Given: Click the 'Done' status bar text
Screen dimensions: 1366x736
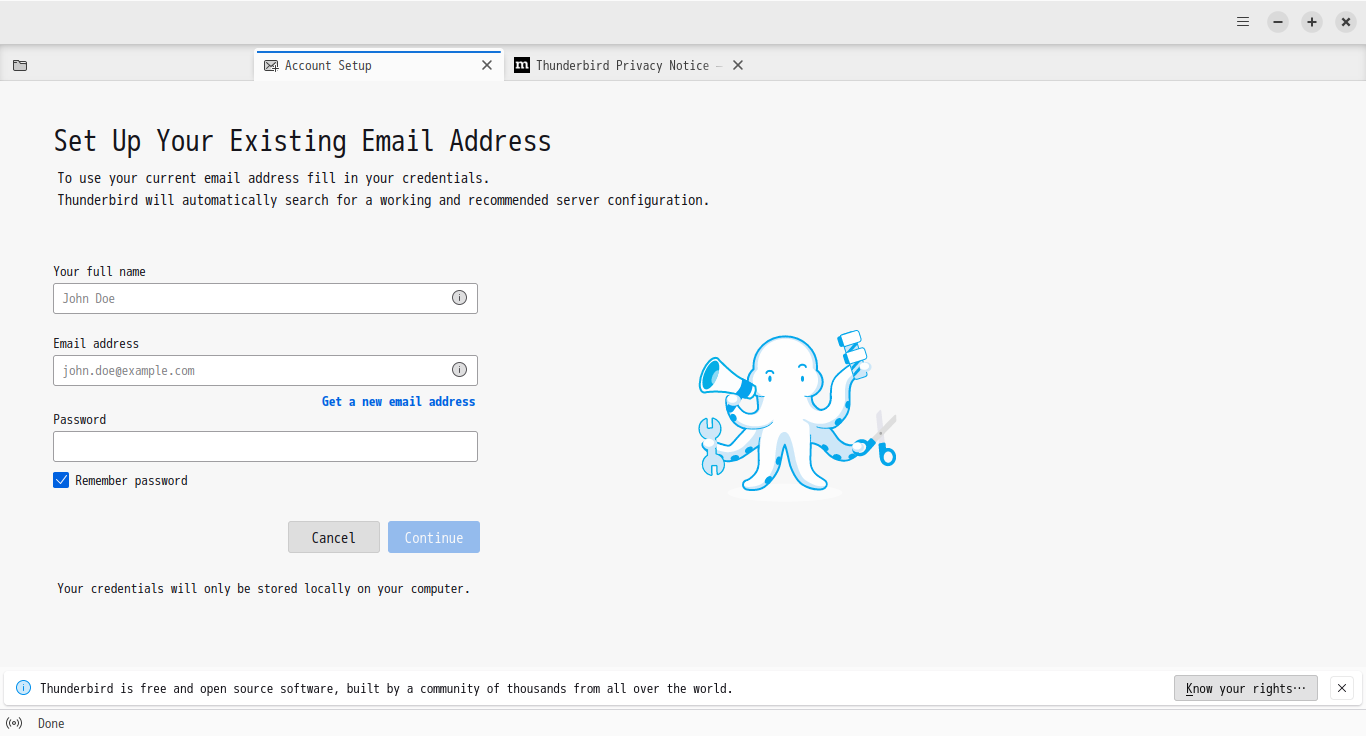Looking at the screenshot, I should [51, 723].
